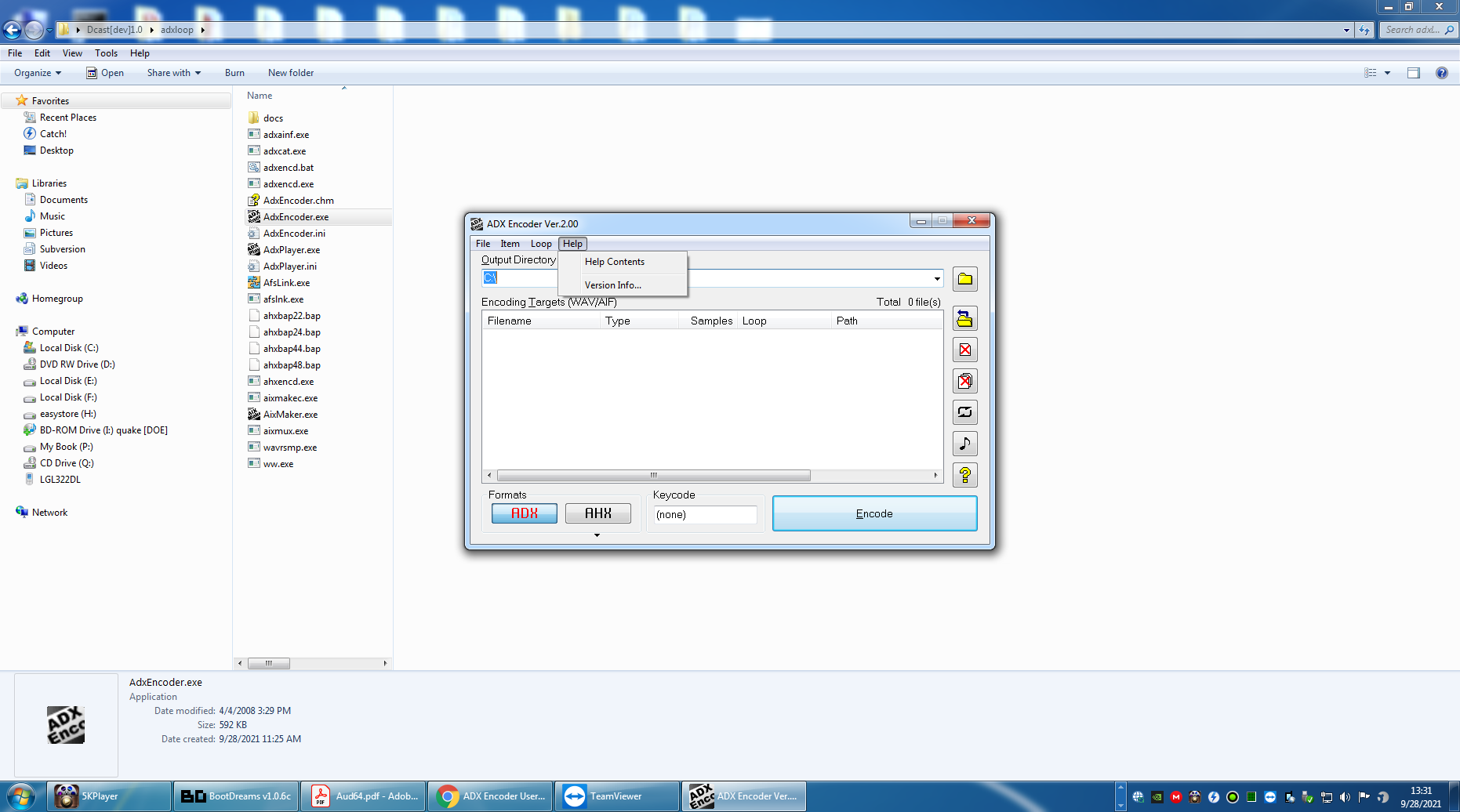Click the add files icon in ADX Encoder
This screenshot has height=812, width=1460.
point(964,318)
